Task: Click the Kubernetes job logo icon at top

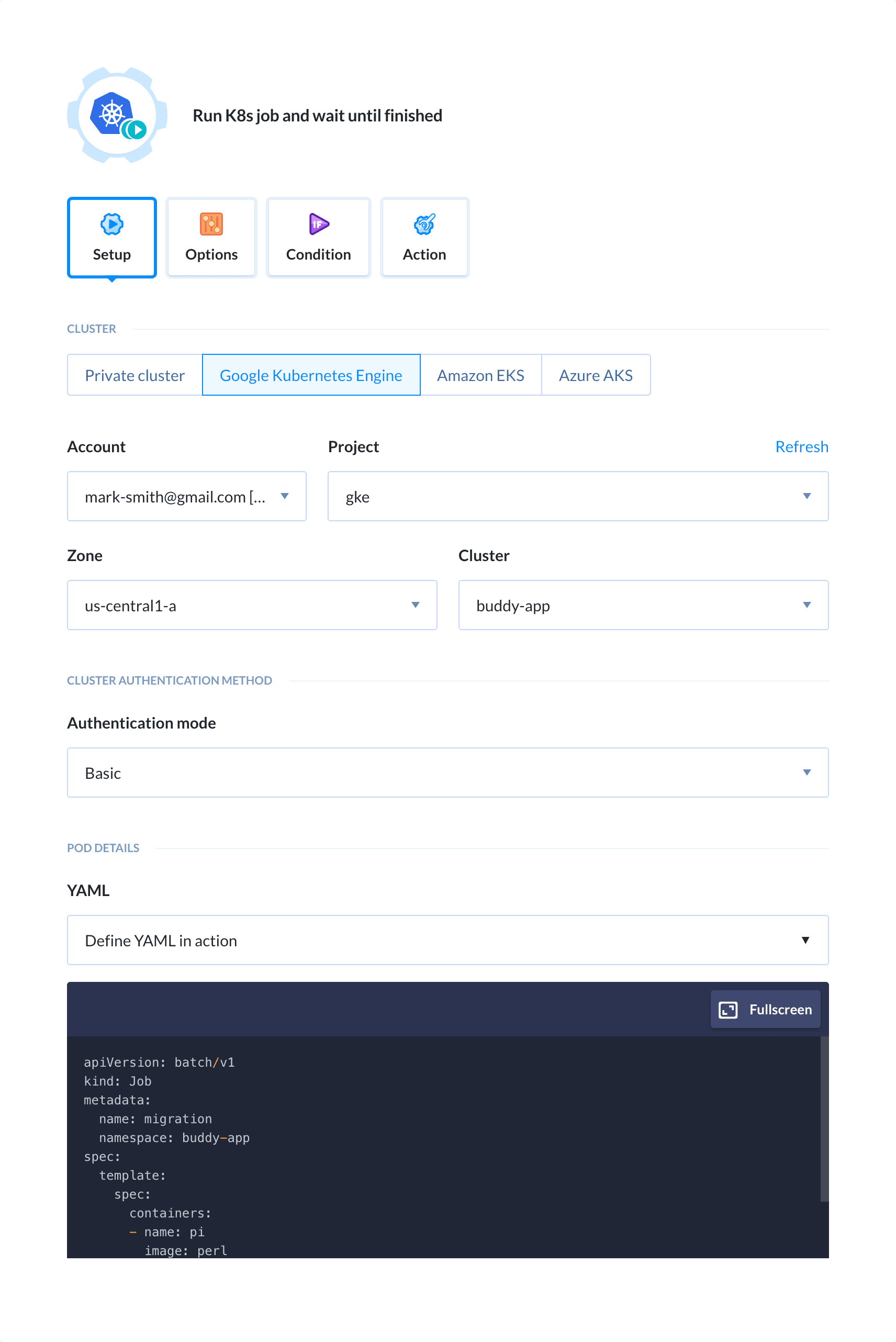Action: pyautogui.click(x=116, y=115)
